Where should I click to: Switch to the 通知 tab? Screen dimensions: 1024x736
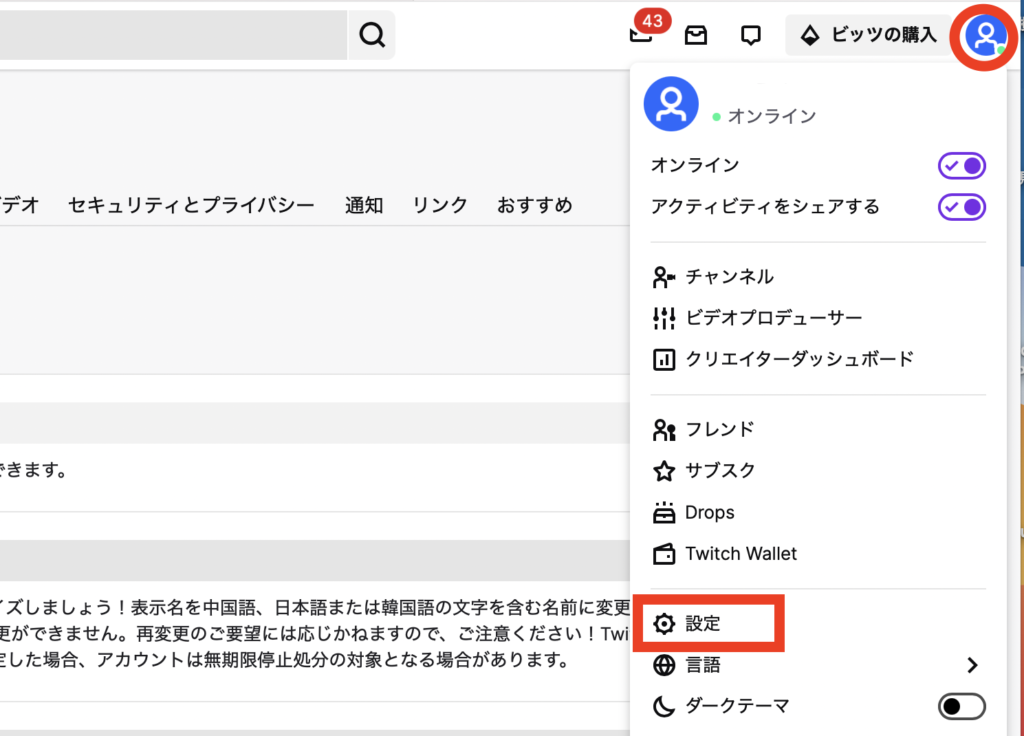(x=364, y=205)
